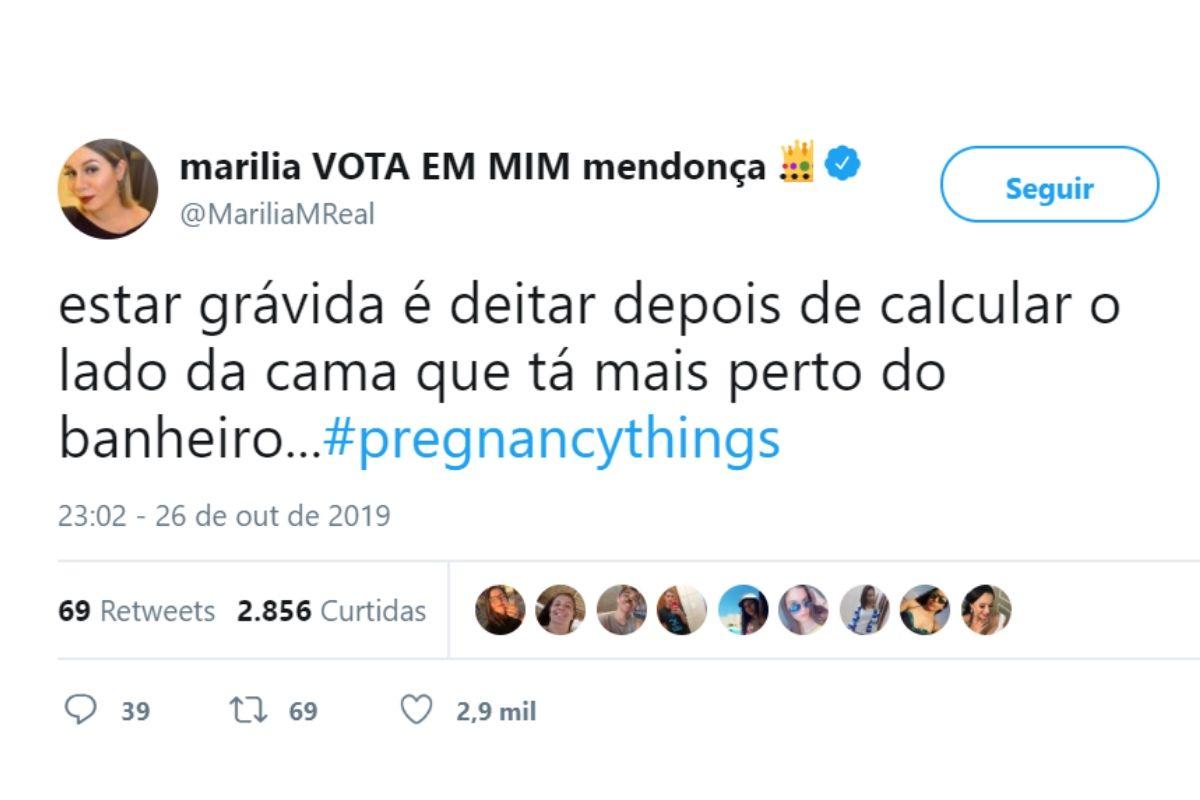Open the #pregnancythings hashtag
Screen dimensions: 1200x800
(x=552, y=439)
